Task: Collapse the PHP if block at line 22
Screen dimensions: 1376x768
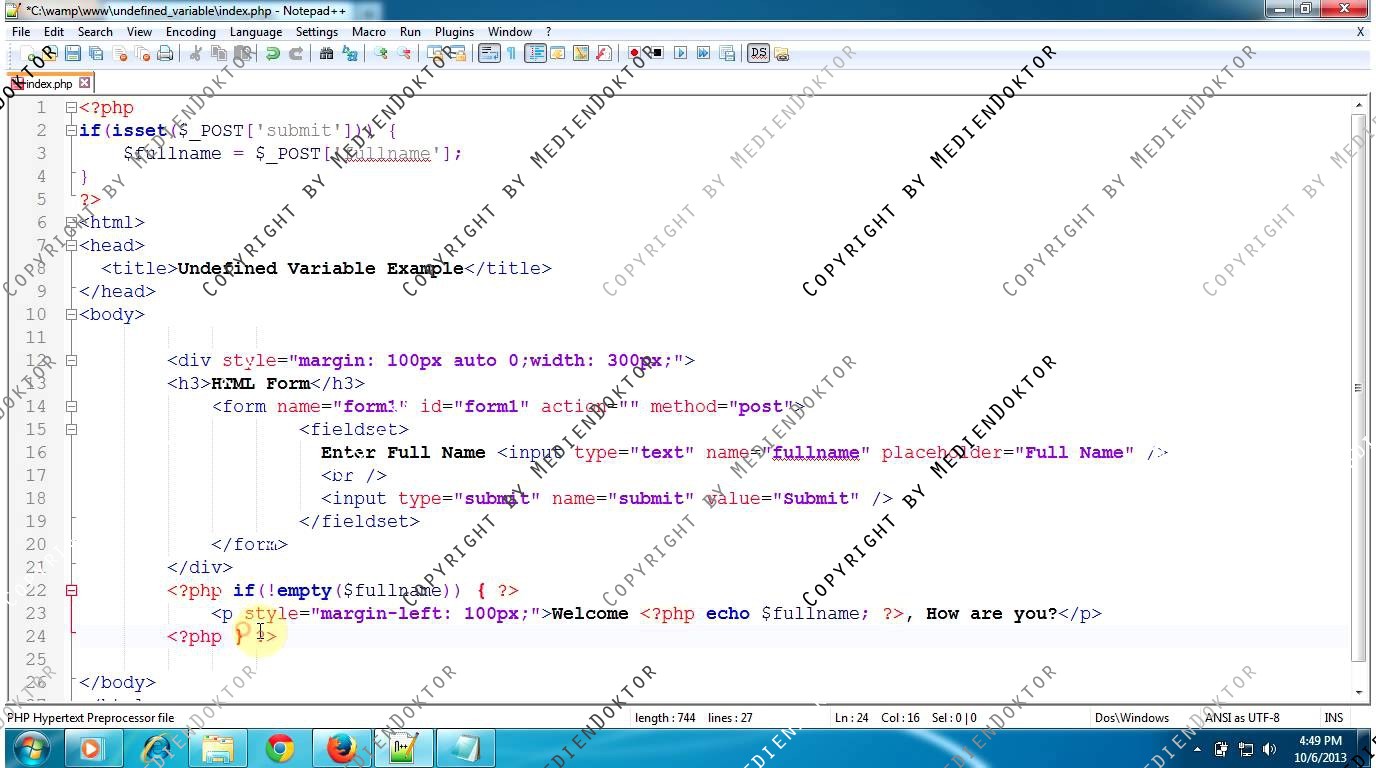Action: pos(71,590)
